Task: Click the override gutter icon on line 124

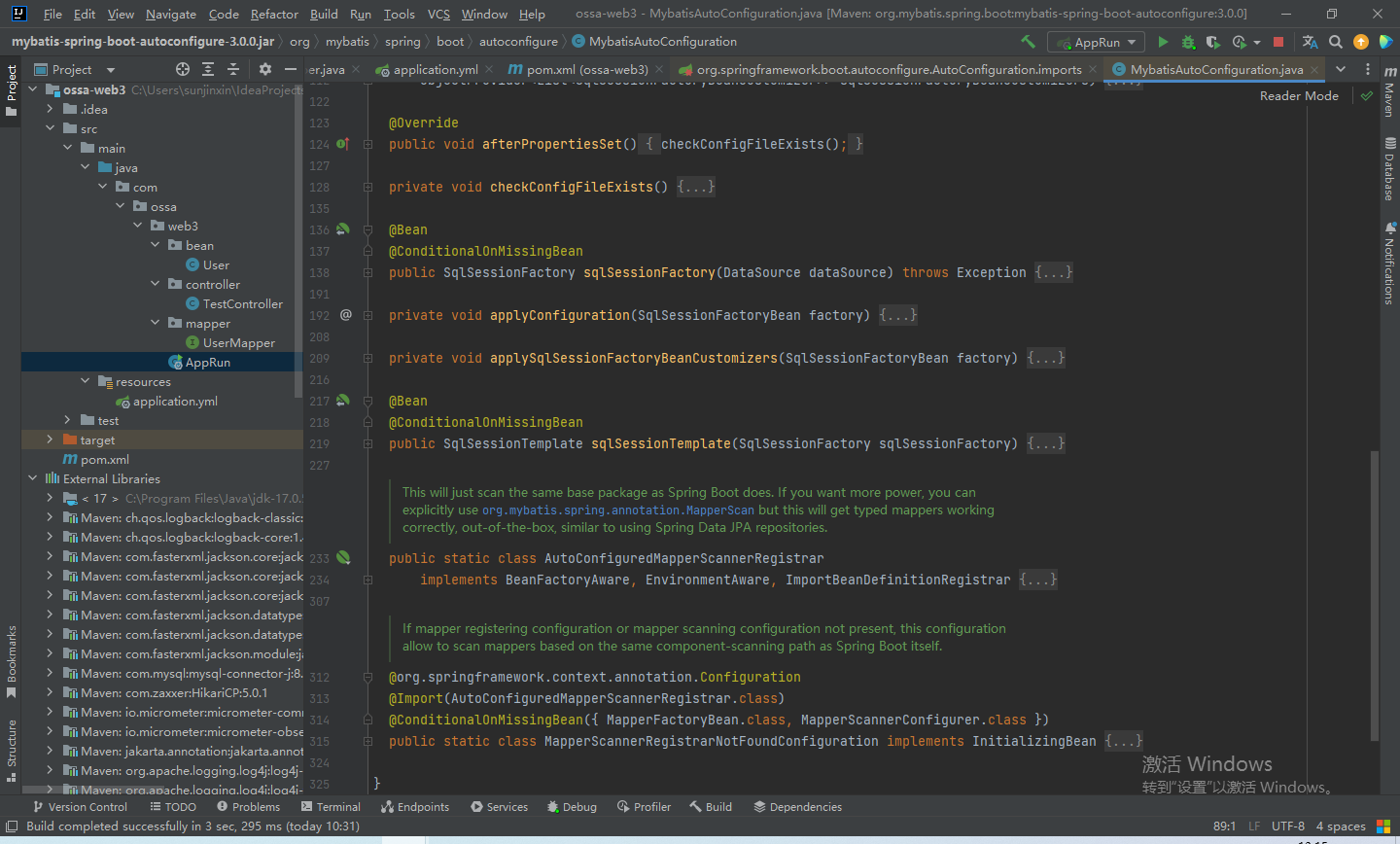Action: click(342, 144)
